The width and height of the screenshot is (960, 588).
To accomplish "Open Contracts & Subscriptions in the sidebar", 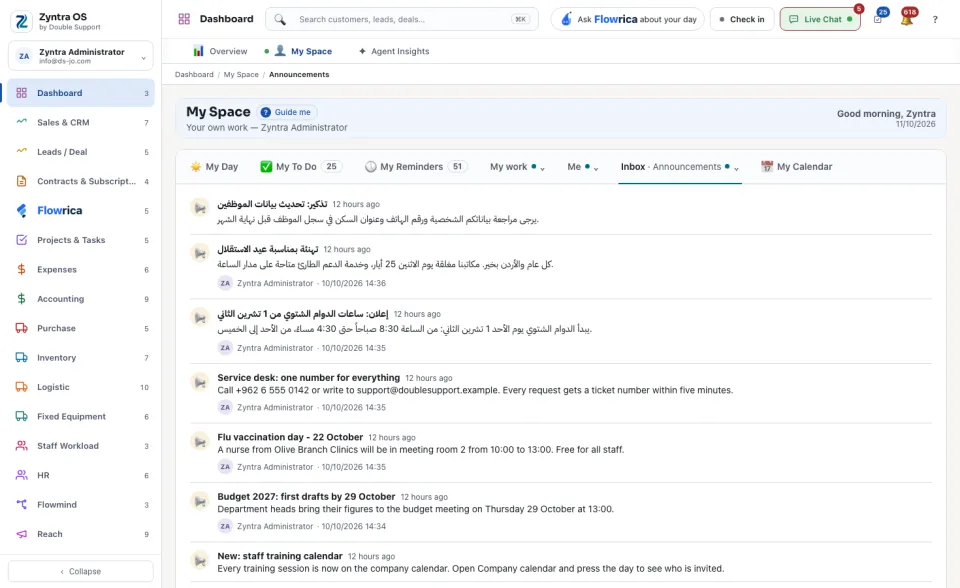I will pyautogui.click(x=81, y=181).
